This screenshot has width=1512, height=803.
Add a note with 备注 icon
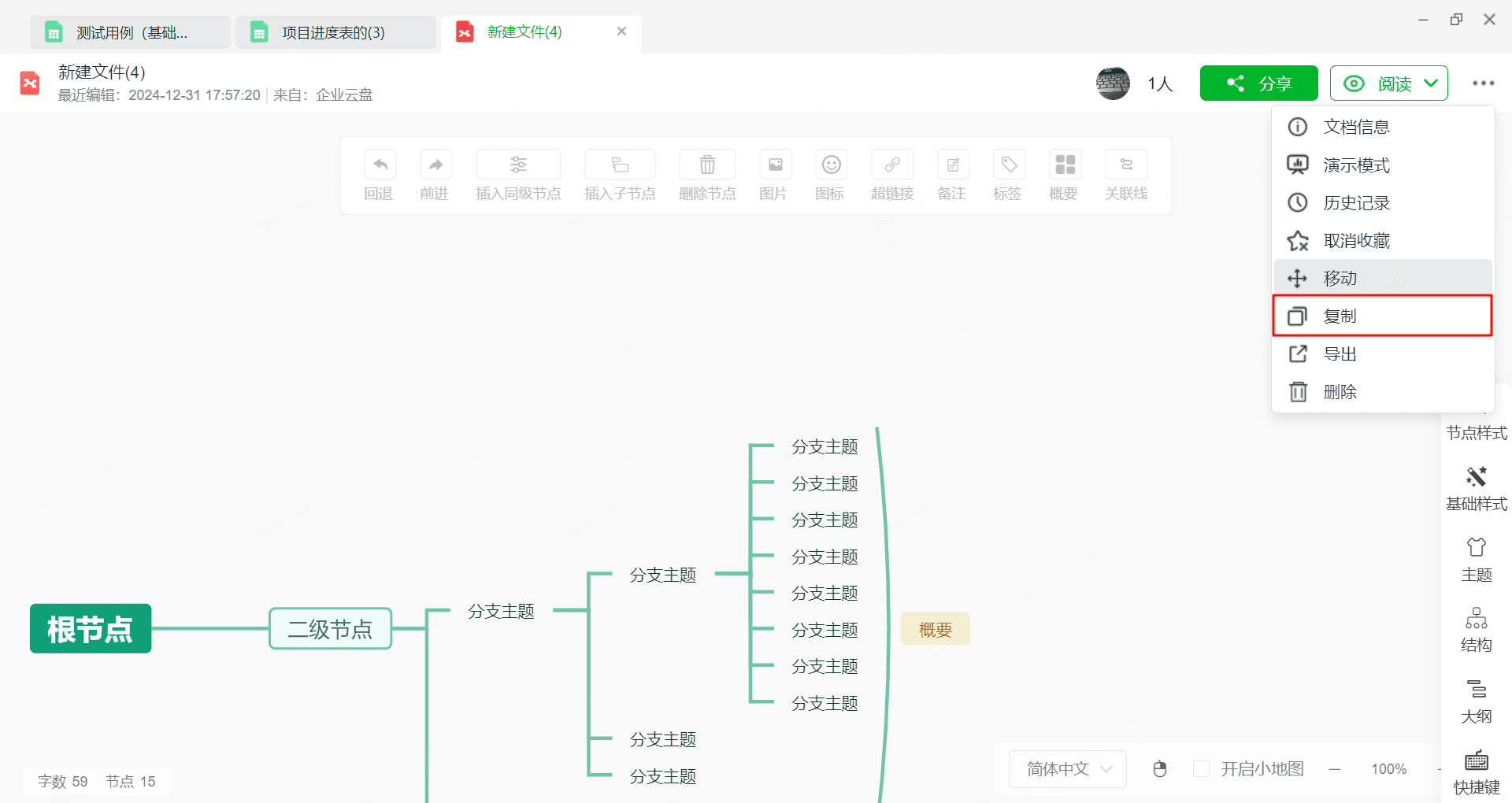(x=953, y=165)
